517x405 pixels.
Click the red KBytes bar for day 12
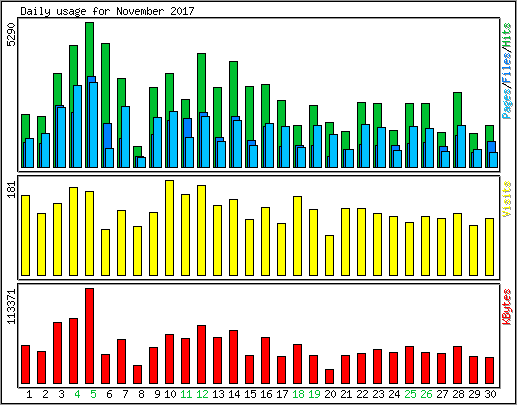201,354
